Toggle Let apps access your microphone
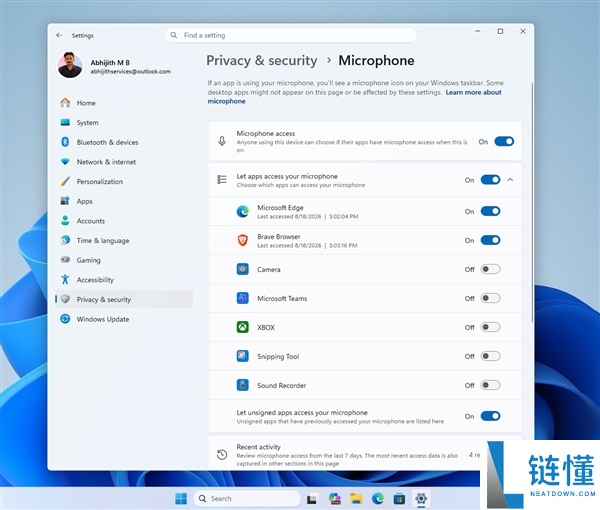 [x=490, y=180]
